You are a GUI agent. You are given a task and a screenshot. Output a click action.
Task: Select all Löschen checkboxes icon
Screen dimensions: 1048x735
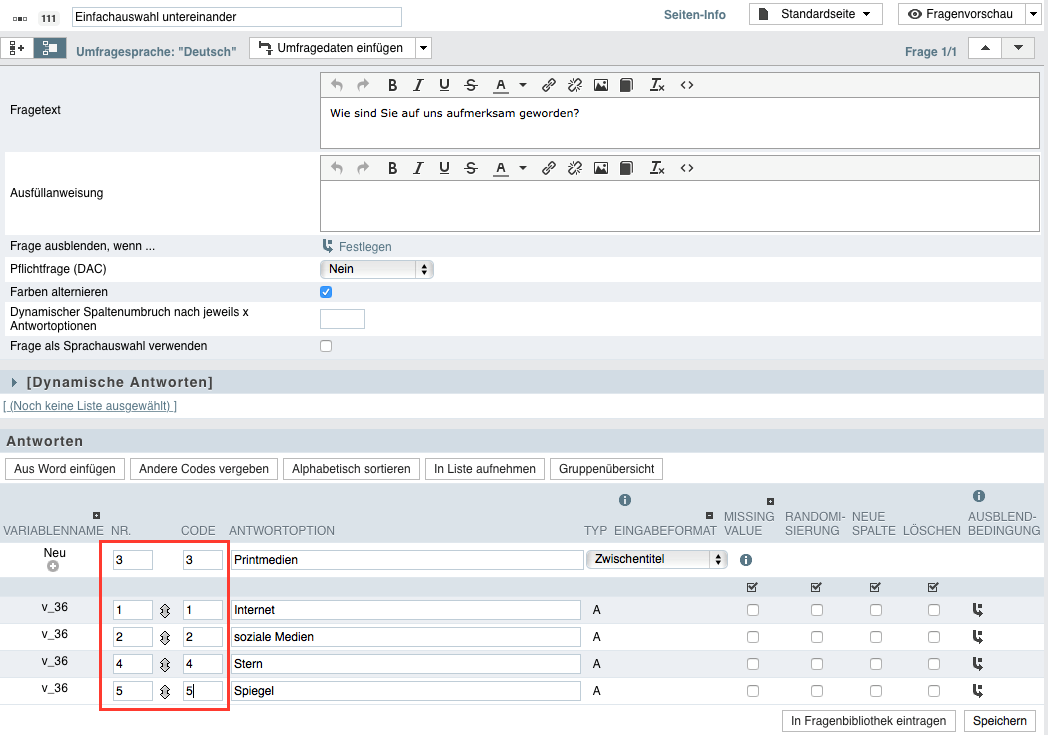tap(934, 587)
